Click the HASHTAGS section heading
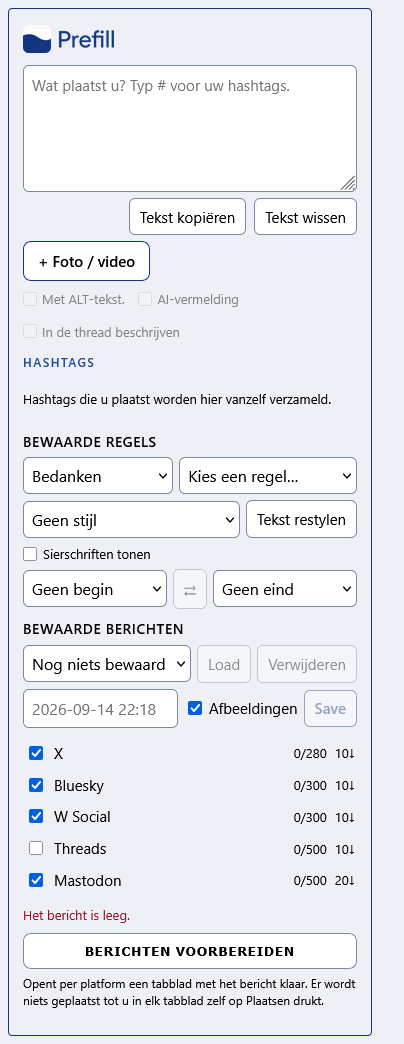Image resolution: width=404 pixels, height=1044 pixels. click(59, 363)
